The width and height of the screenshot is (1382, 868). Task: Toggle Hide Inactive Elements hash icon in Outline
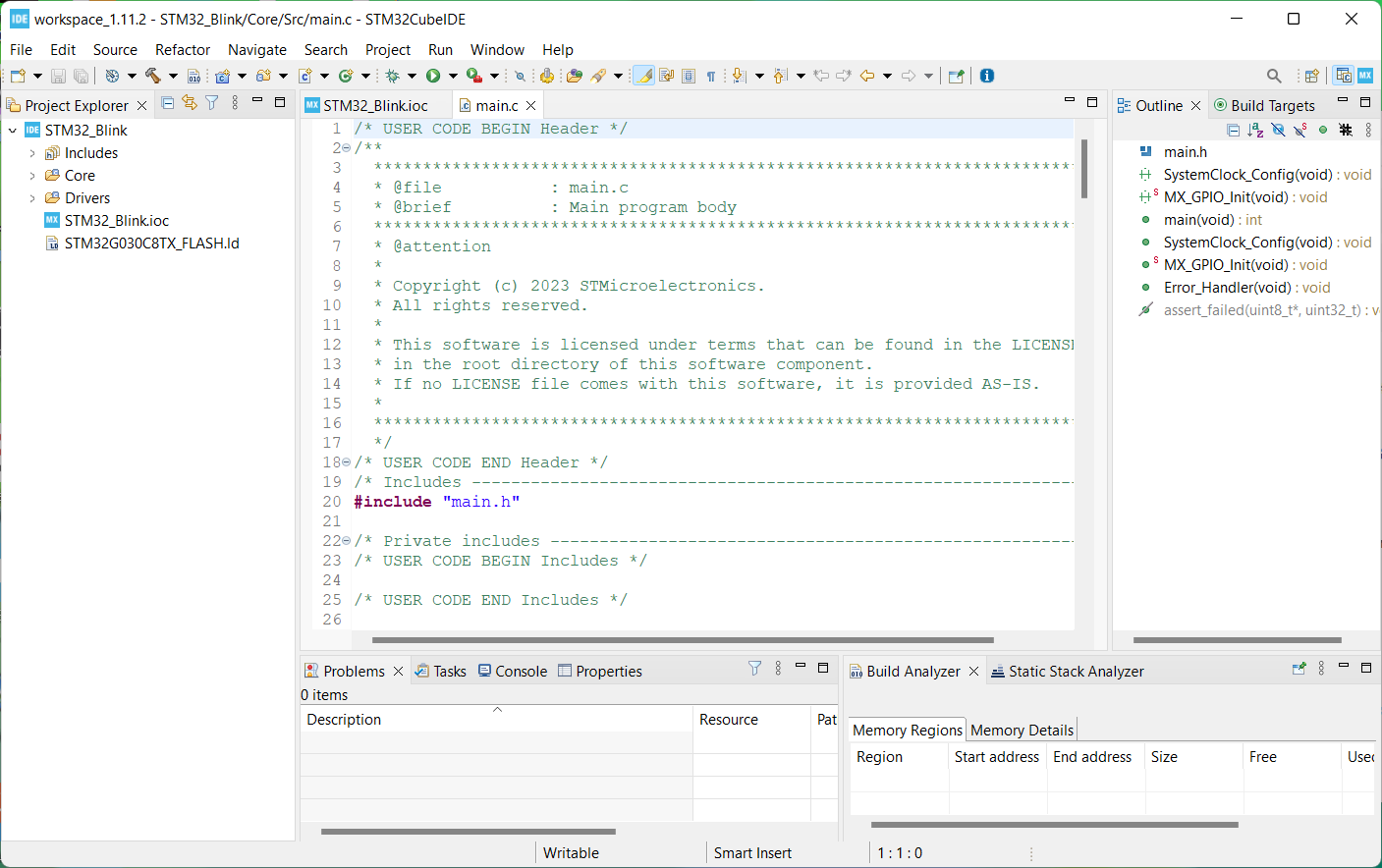[x=1346, y=130]
